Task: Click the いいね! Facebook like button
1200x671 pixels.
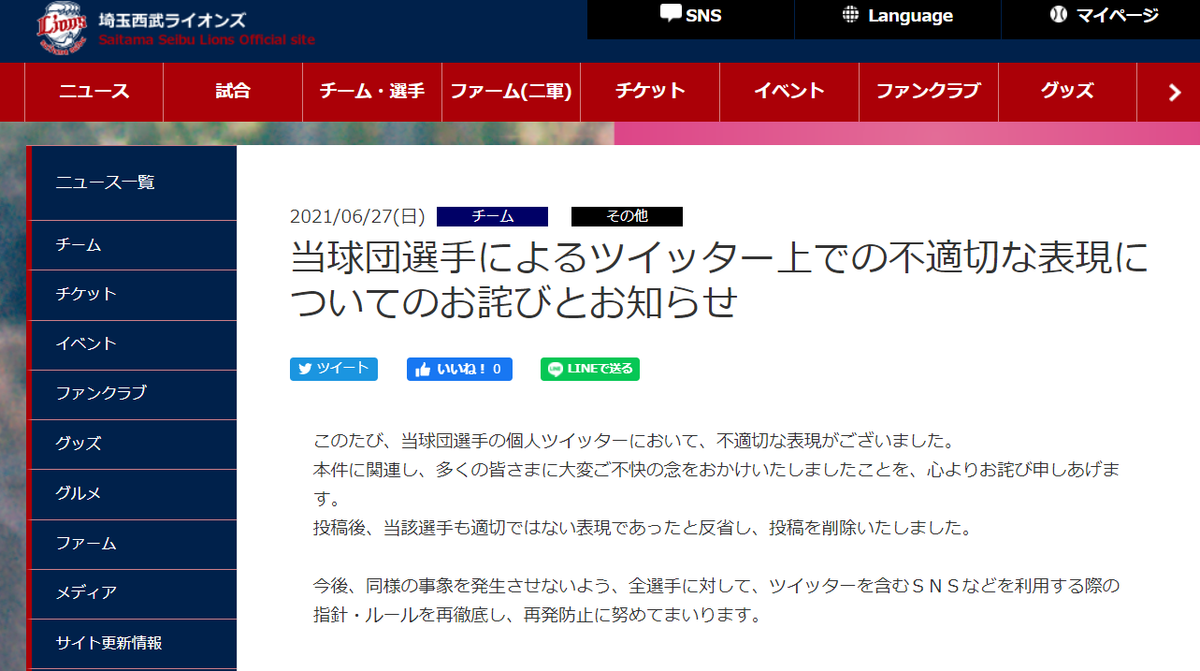Action: [459, 368]
